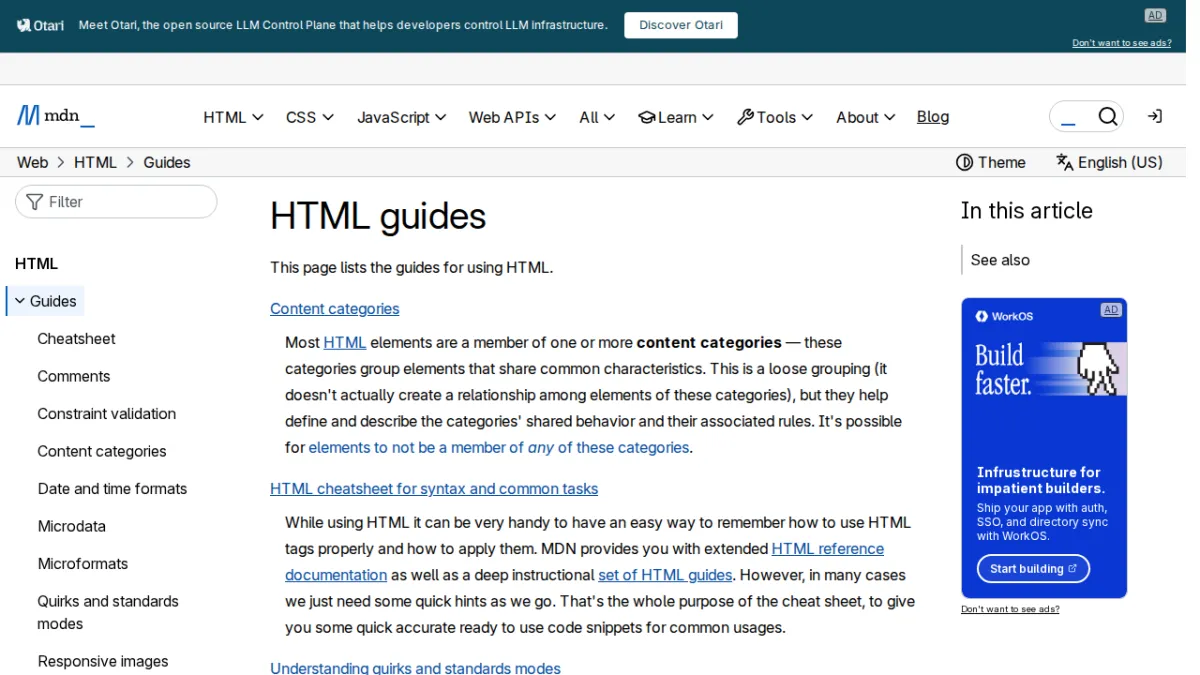This screenshot has height=675, width=1200.
Task: Click the set of HTML guides link
Action: point(665,575)
